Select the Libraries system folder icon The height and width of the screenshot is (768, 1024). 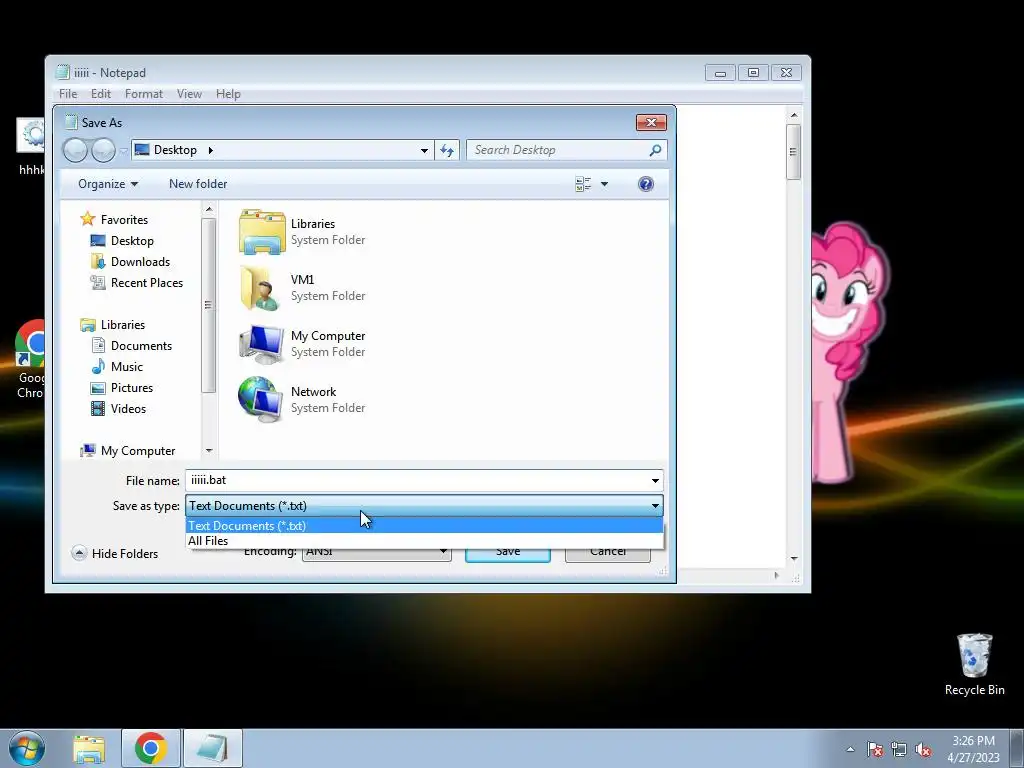tap(262, 232)
